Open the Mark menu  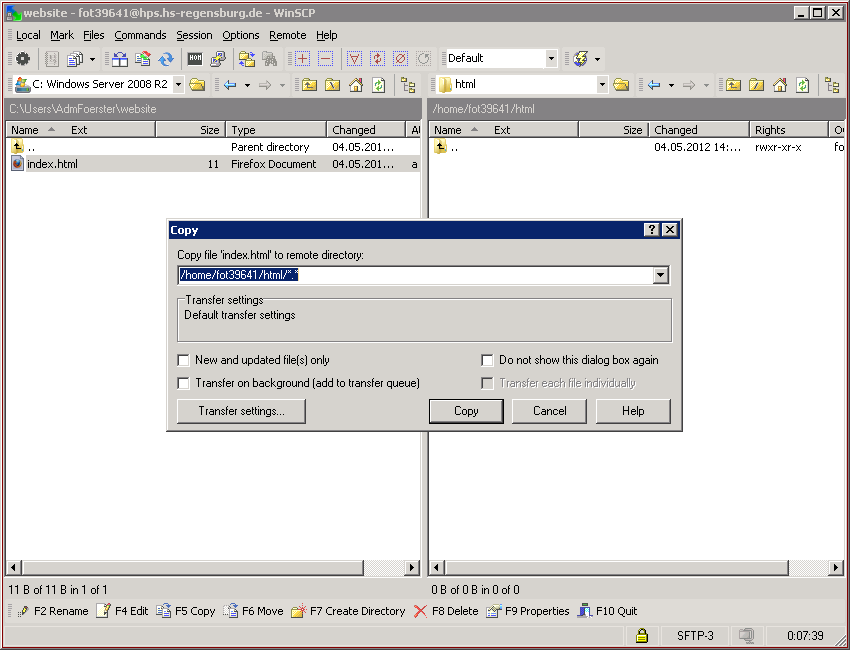[x=62, y=35]
